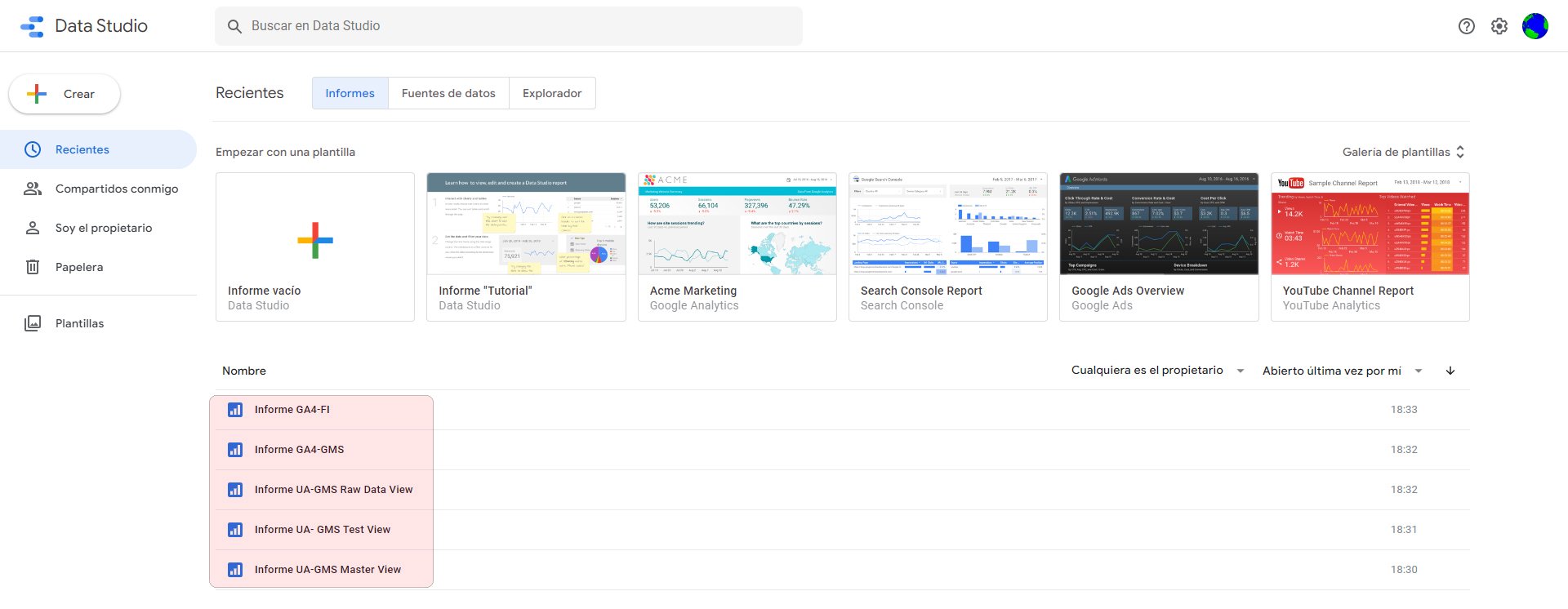Click the 18:33 timestamp

pos(1404,410)
